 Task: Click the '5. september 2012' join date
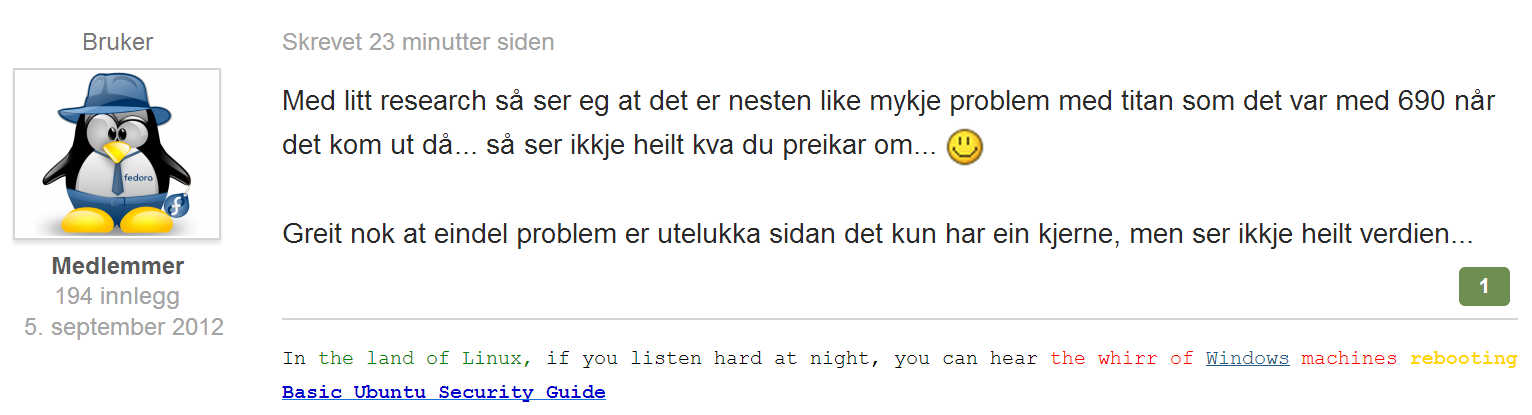pos(124,327)
